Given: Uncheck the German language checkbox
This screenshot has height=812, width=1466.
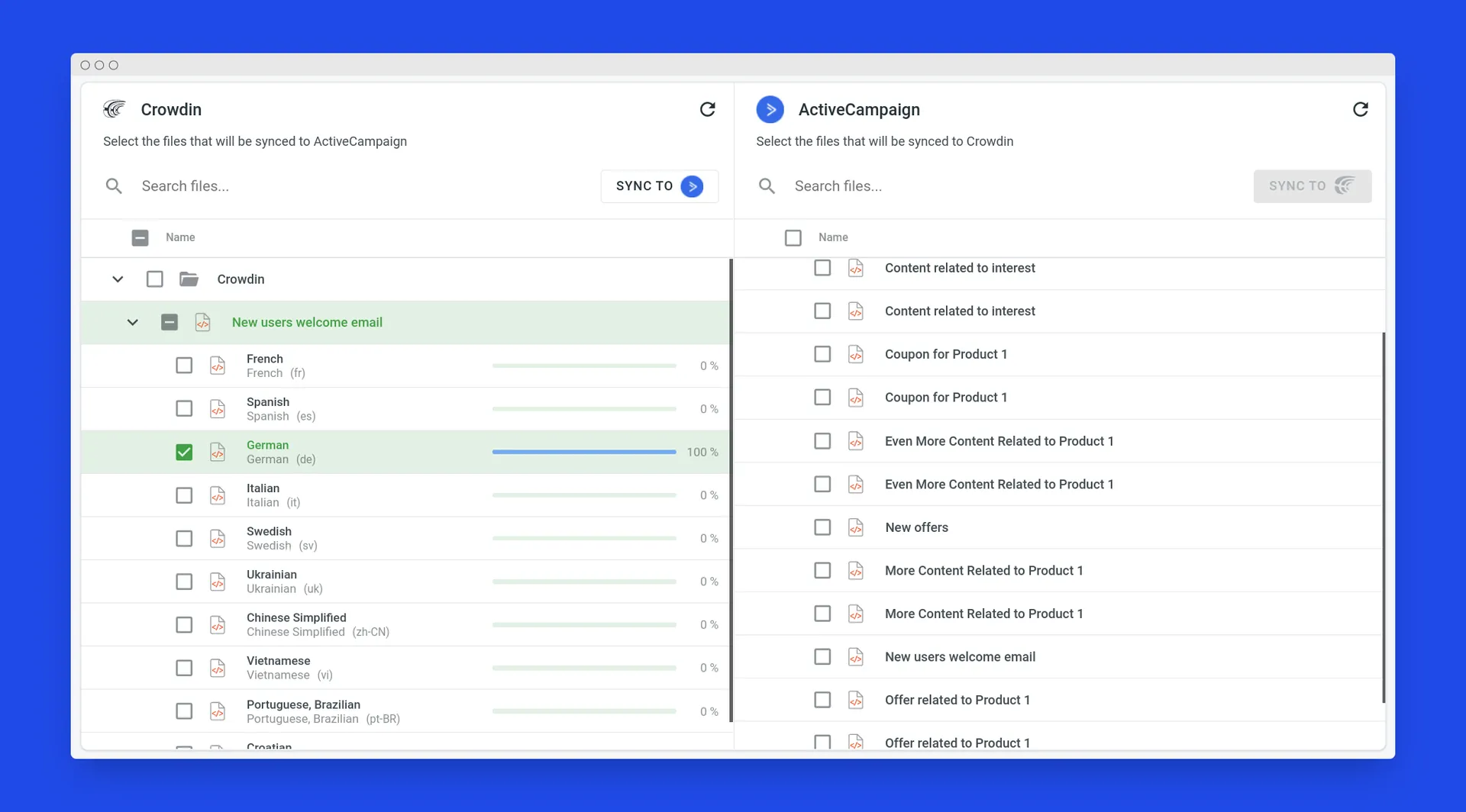Looking at the screenshot, I should (x=184, y=452).
